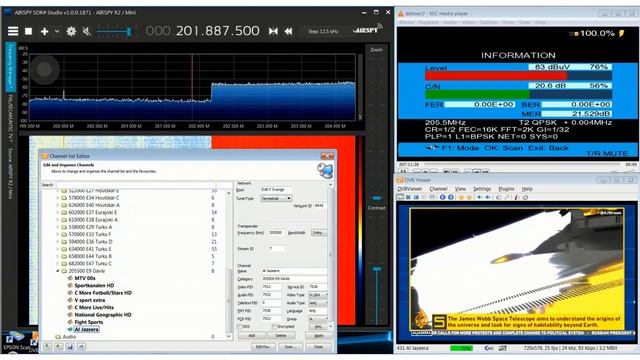
Task: Open the View menu in DVB Viewer
Action: pyautogui.click(x=460, y=189)
